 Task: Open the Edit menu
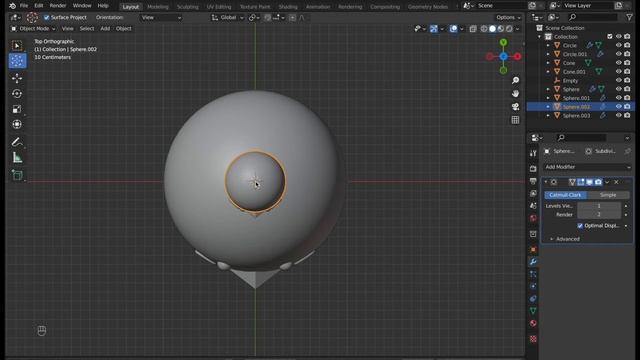coord(38,6)
